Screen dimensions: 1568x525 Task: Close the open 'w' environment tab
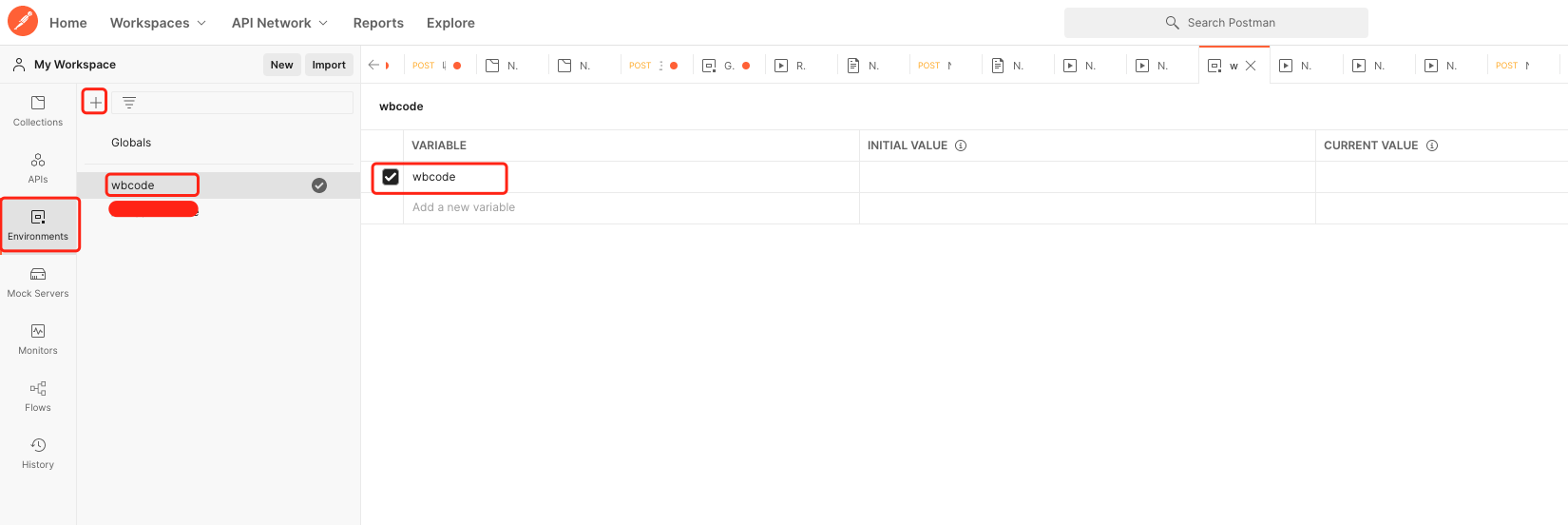coord(1251,66)
